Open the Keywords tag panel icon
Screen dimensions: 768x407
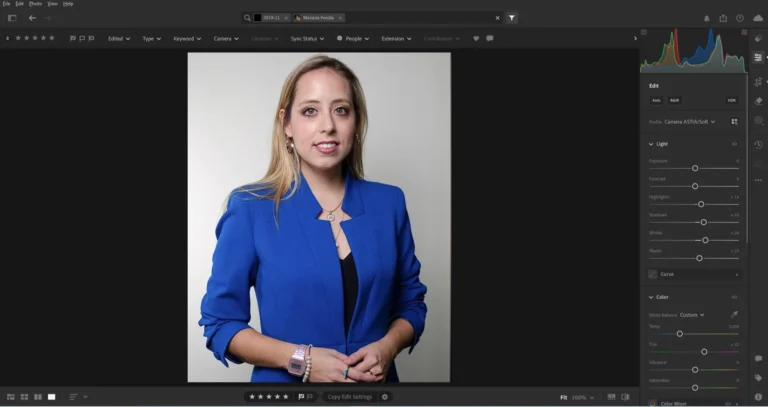click(759, 377)
